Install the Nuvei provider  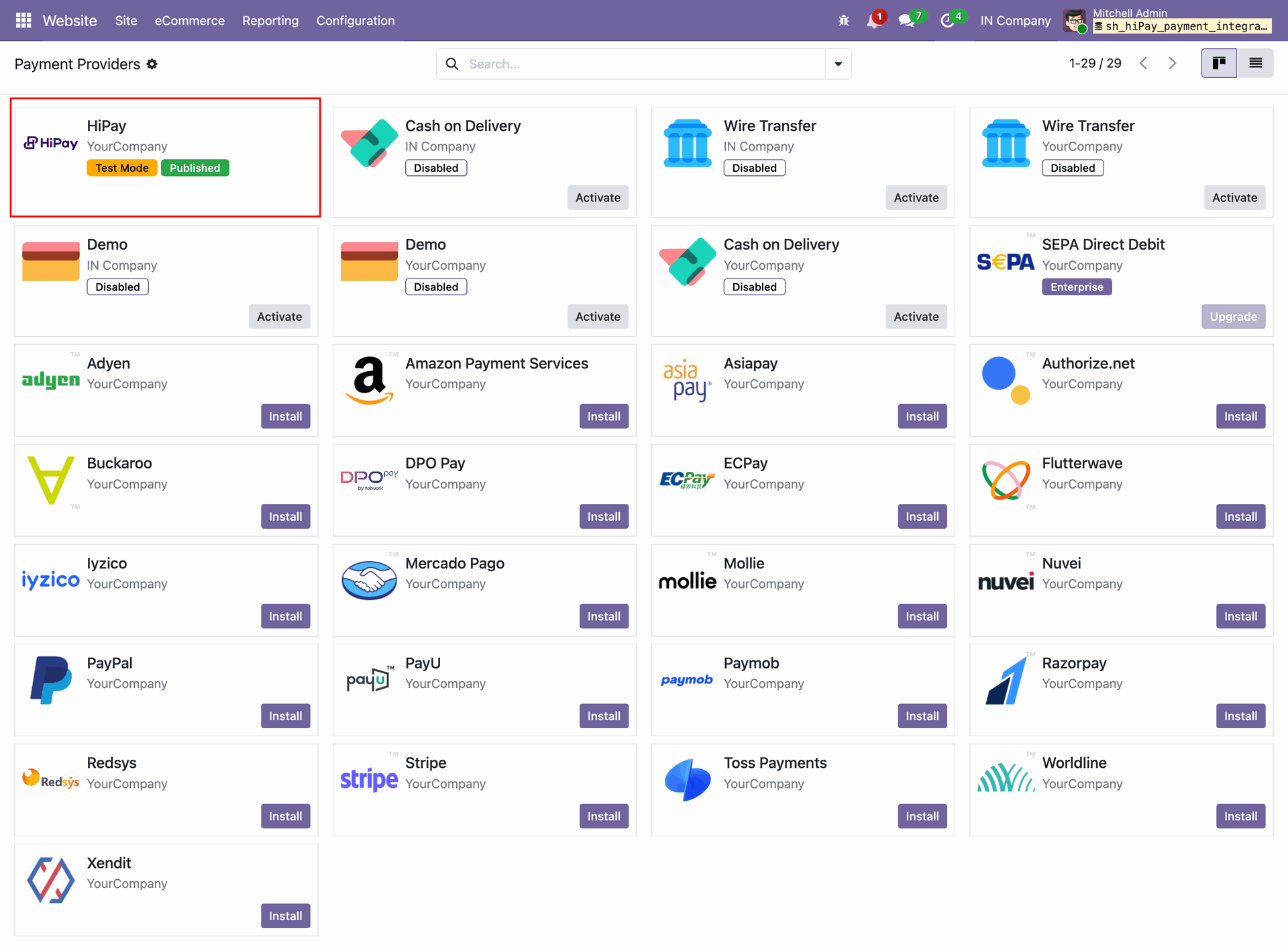1240,616
